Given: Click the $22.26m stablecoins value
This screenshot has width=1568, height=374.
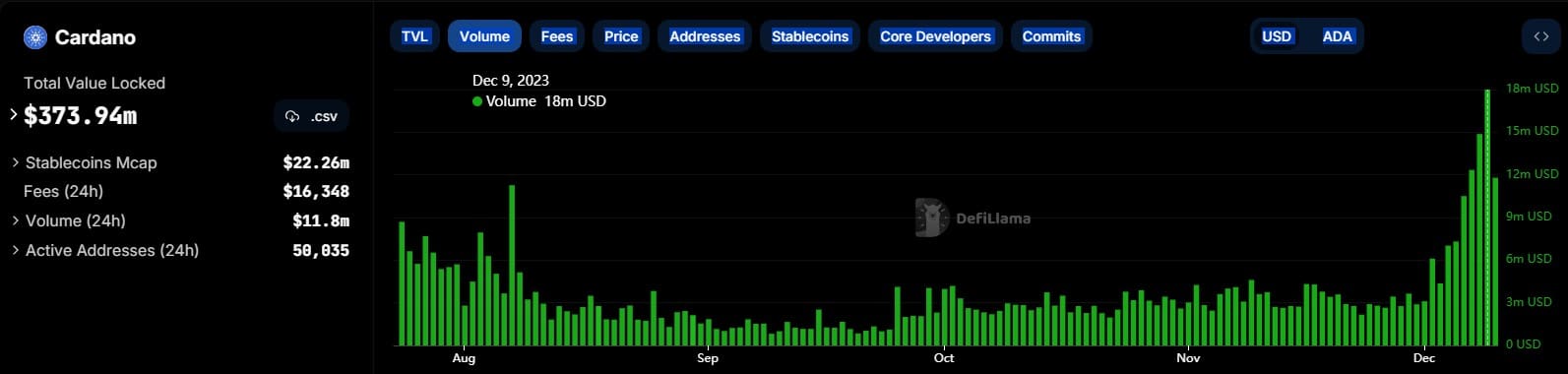Looking at the screenshot, I should click(316, 162).
